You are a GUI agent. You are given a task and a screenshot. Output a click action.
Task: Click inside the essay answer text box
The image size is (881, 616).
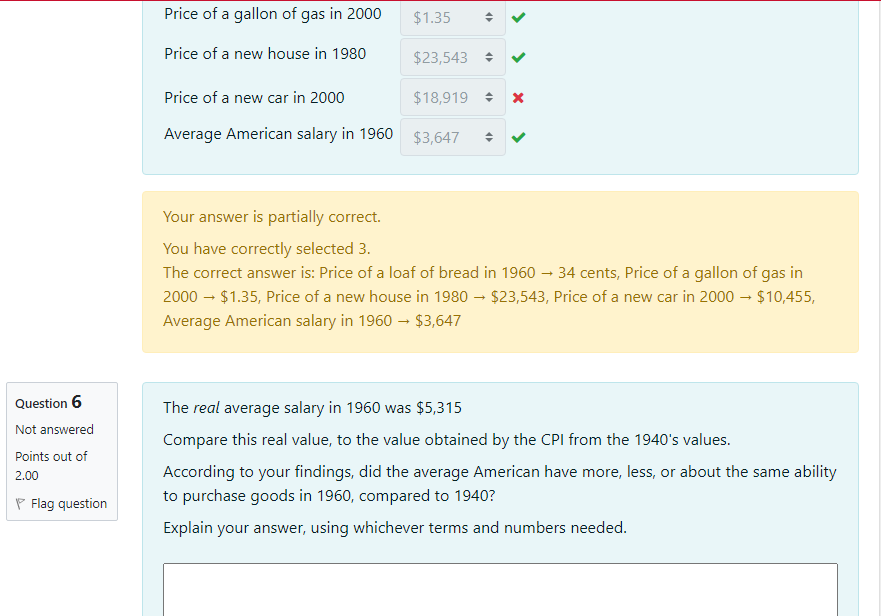[x=500, y=590]
